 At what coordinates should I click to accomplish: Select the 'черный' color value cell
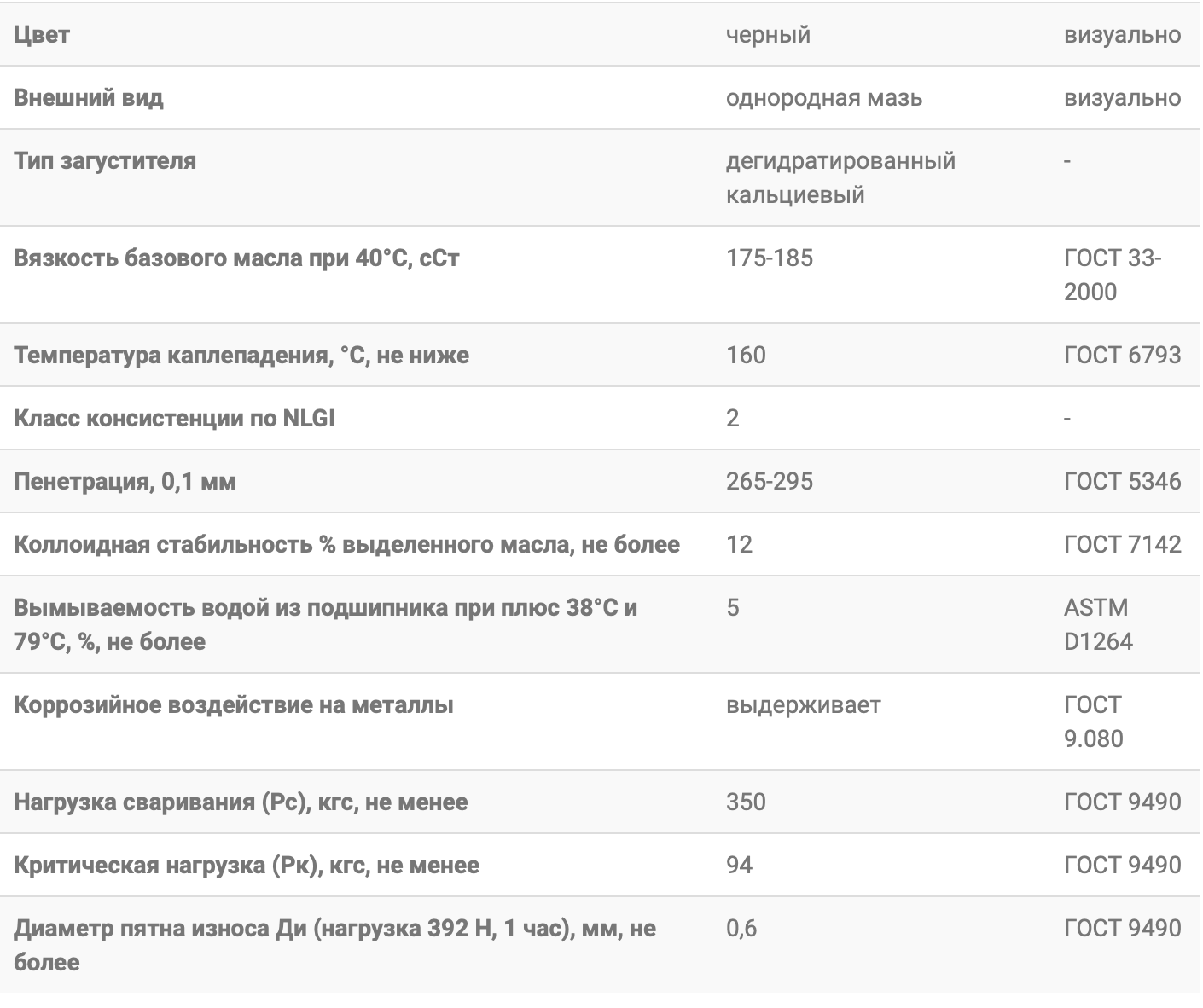click(768, 35)
